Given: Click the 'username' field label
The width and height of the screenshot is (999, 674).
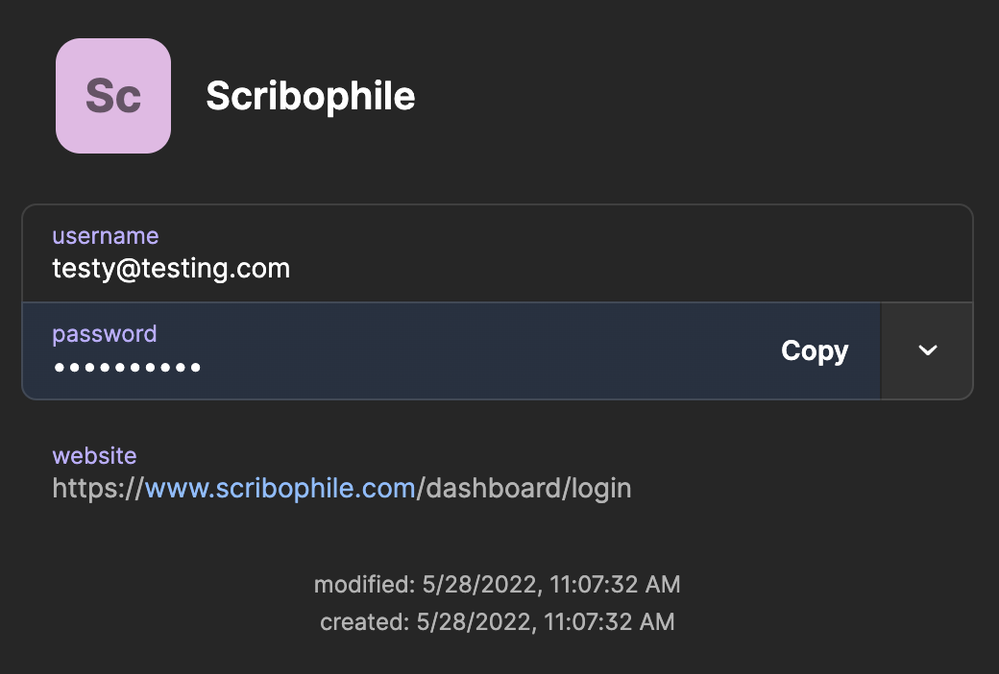Looking at the screenshot, I should pos(105,236).
